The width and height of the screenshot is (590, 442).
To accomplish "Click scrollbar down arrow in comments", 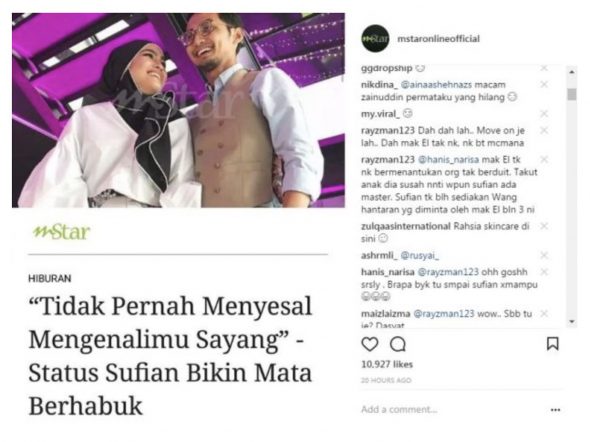I will (572, 322).
